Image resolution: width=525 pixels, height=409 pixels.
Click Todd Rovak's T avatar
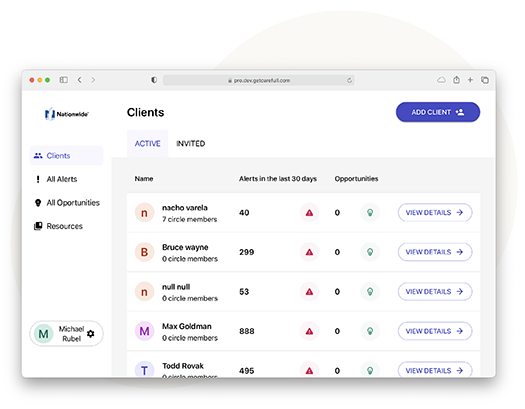click(144, 370)
